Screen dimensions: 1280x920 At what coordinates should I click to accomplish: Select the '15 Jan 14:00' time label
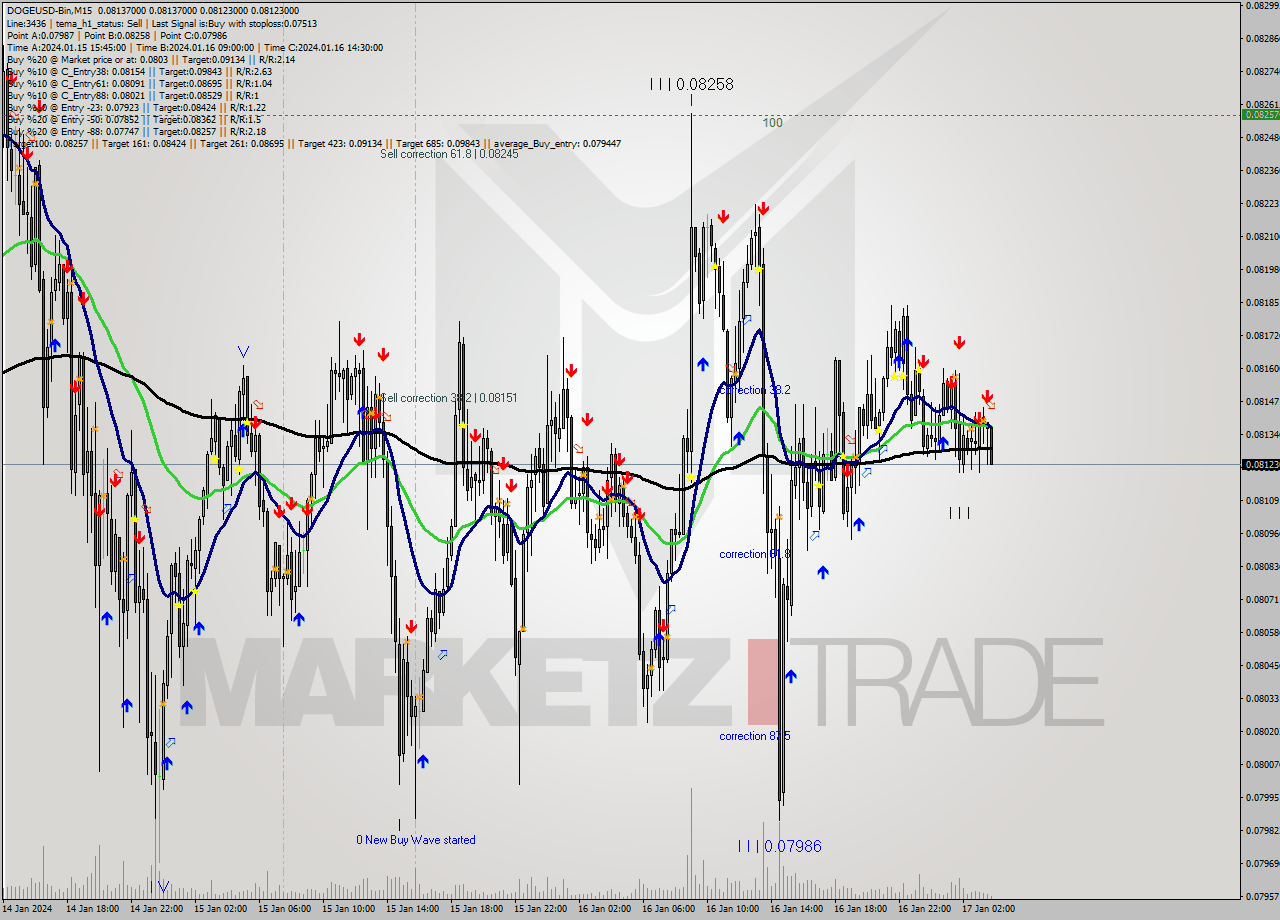412,909
